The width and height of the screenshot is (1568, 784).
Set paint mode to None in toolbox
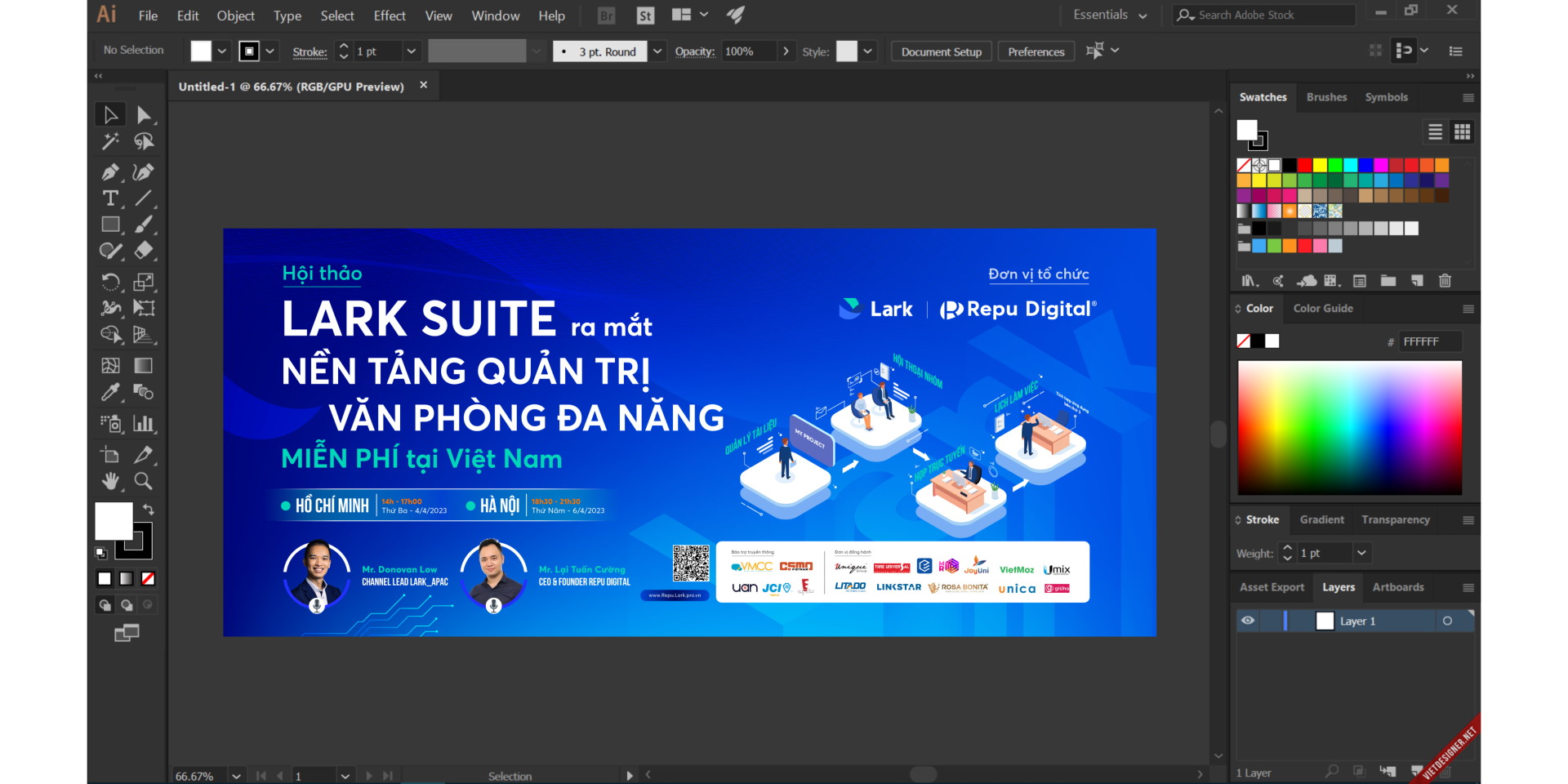[x=148, y=578]
